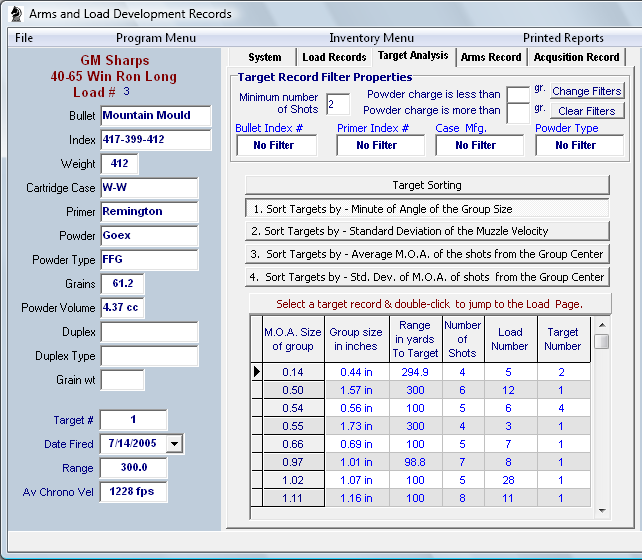This screenshot has width=642, height=560.
Task: Click the M.O.A. Size of group column header
Action: coord(293,339)
